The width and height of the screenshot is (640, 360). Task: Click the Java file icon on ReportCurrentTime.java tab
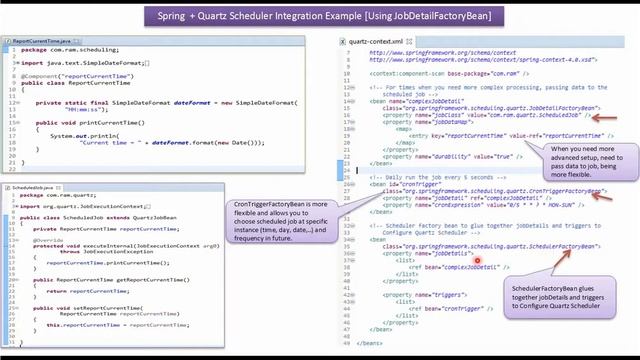(x=8, y=41)
